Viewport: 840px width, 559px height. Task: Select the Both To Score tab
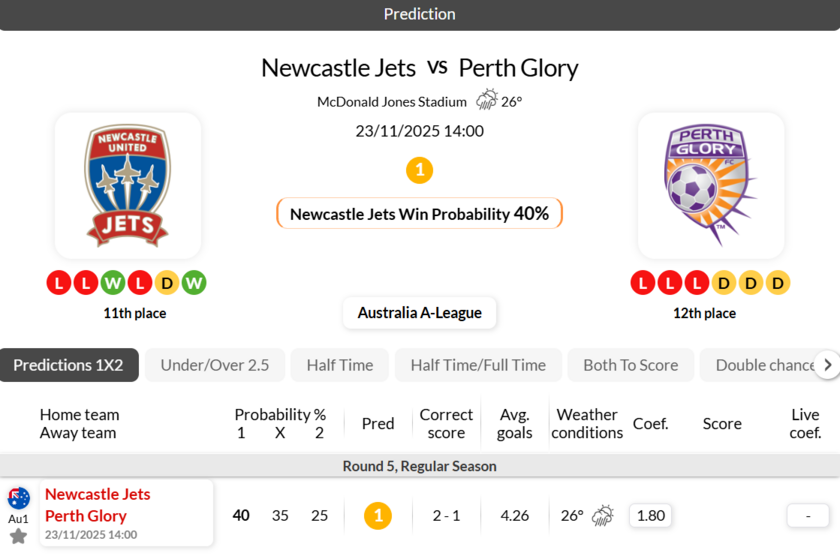[x=630, y=365]
